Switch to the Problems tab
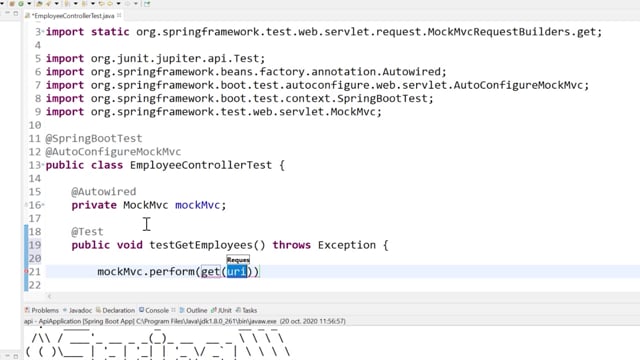This screenshot has width=640, height=360. coord(42,310)
